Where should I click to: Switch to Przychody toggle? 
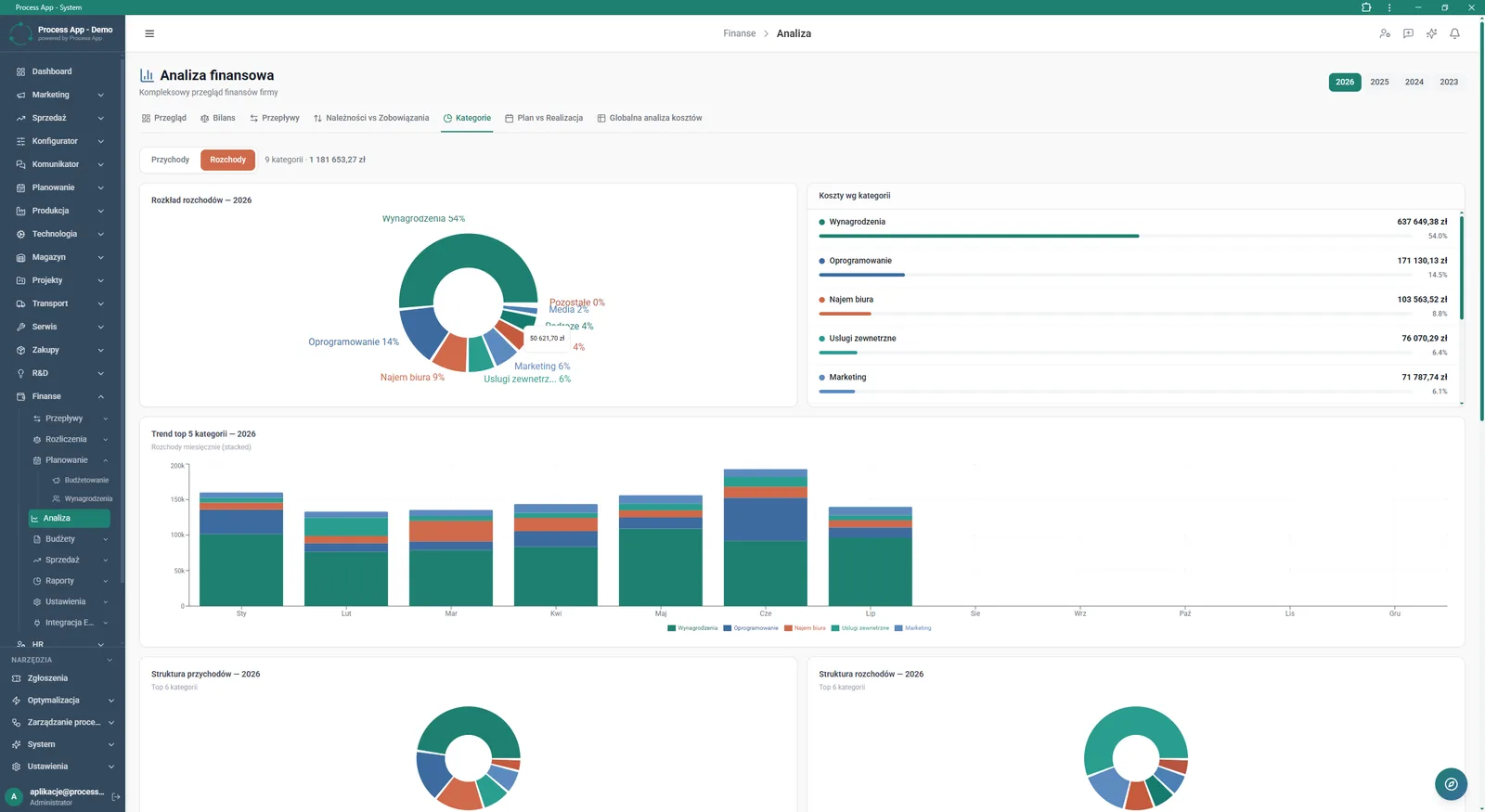click(x=170, y=160)
